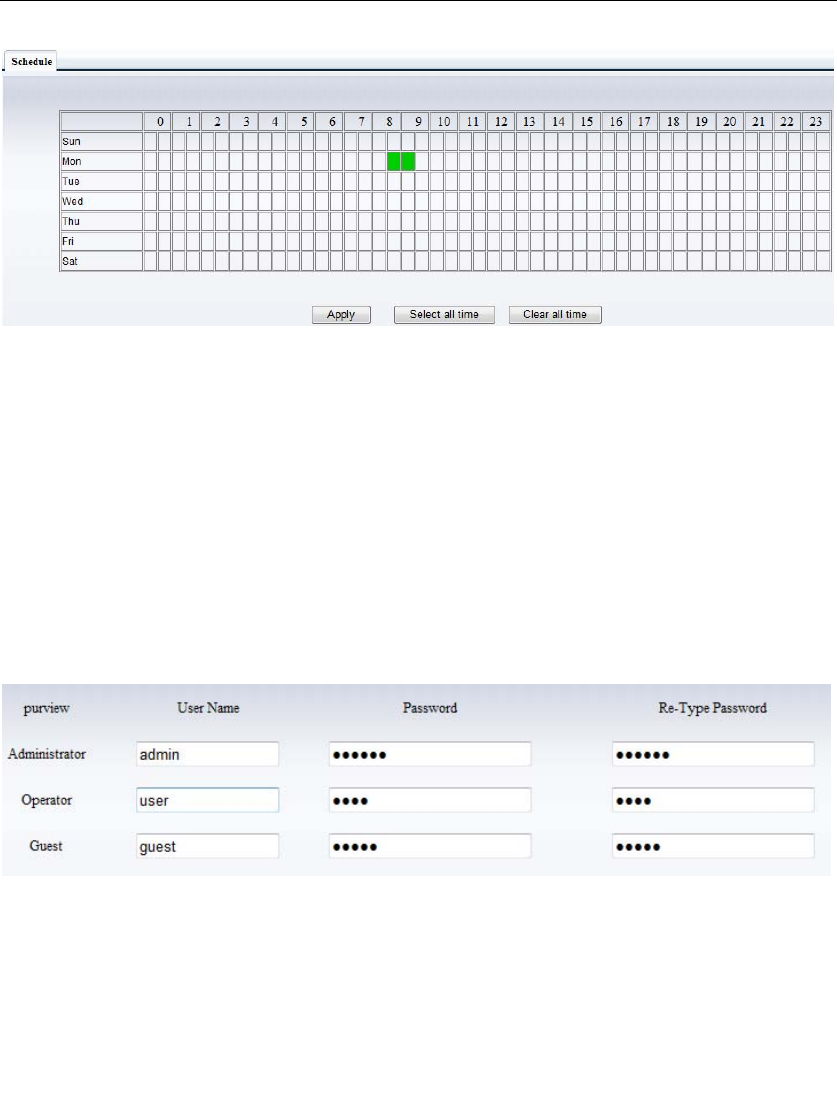Click the hour 16 column header
The image size is (837, 1117).
pyautogui.click(x=615, y=122)
